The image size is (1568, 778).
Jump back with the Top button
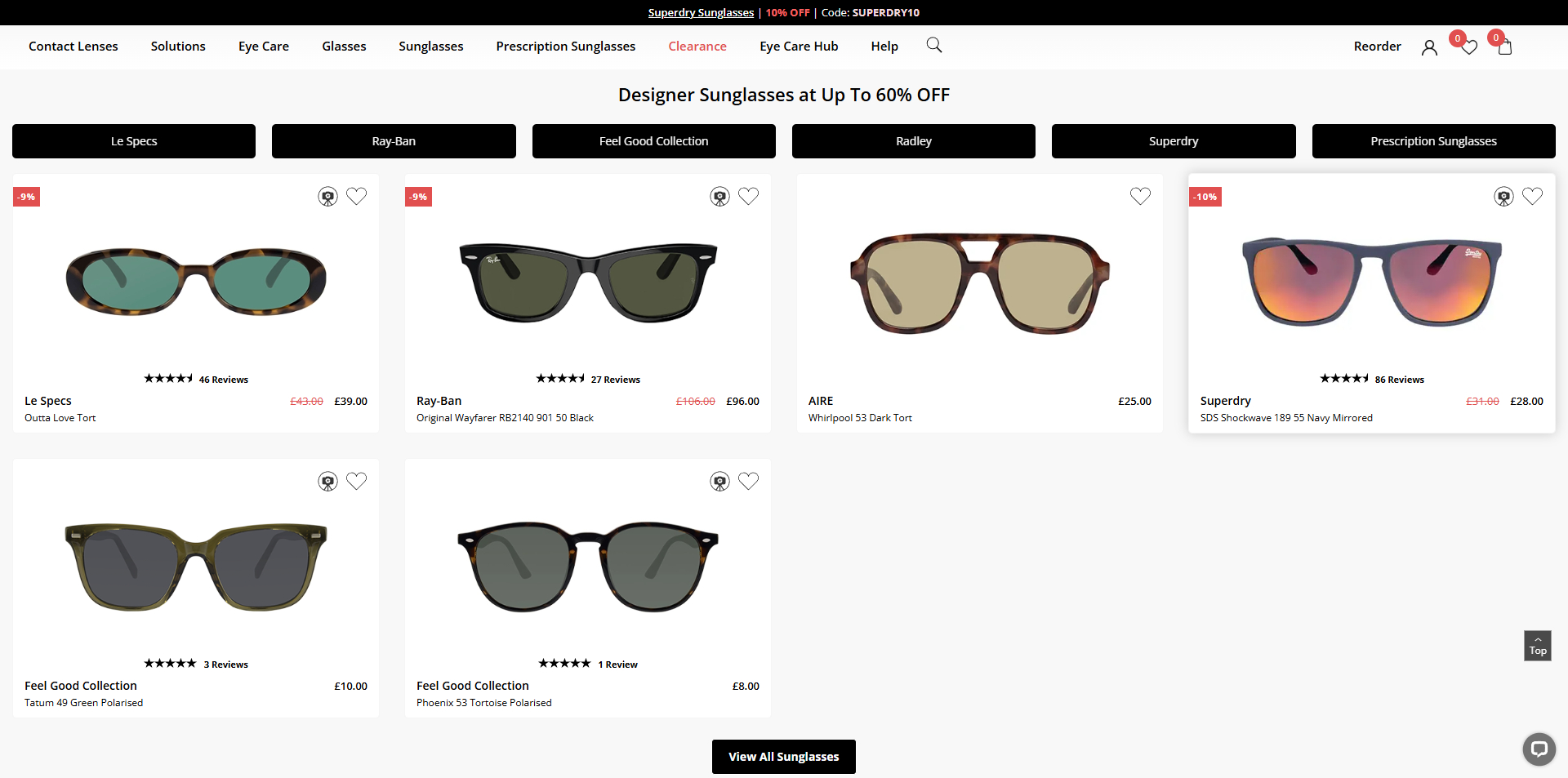[1538, 646]
